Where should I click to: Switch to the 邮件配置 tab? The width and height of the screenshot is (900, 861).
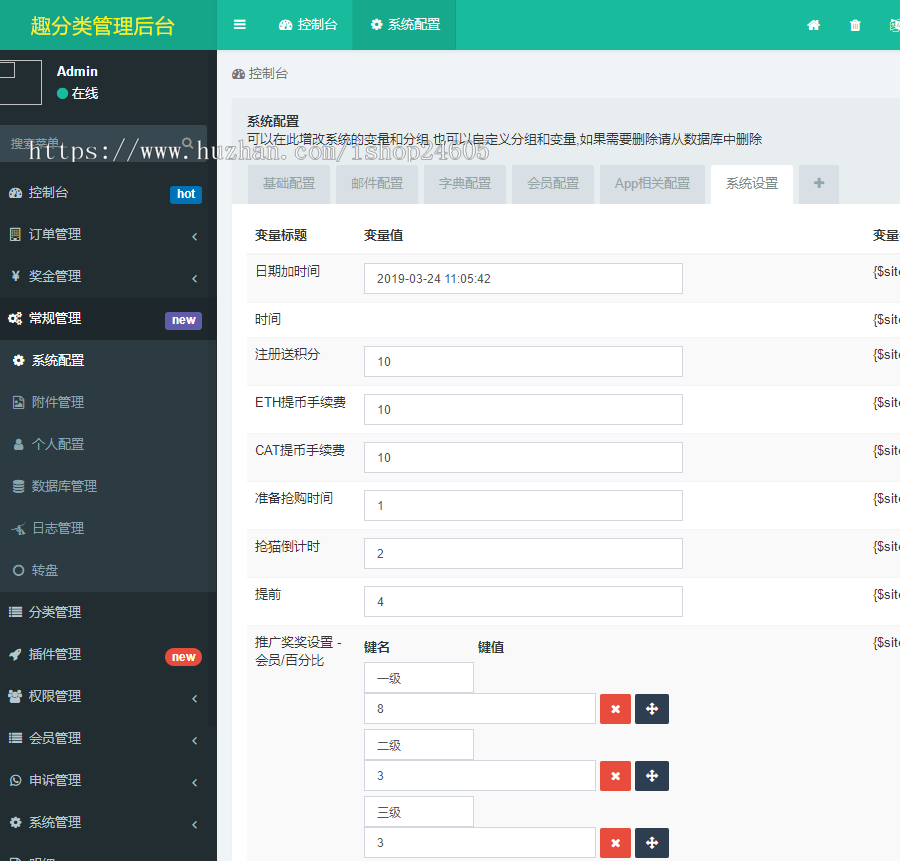click(x=376, y=184)
